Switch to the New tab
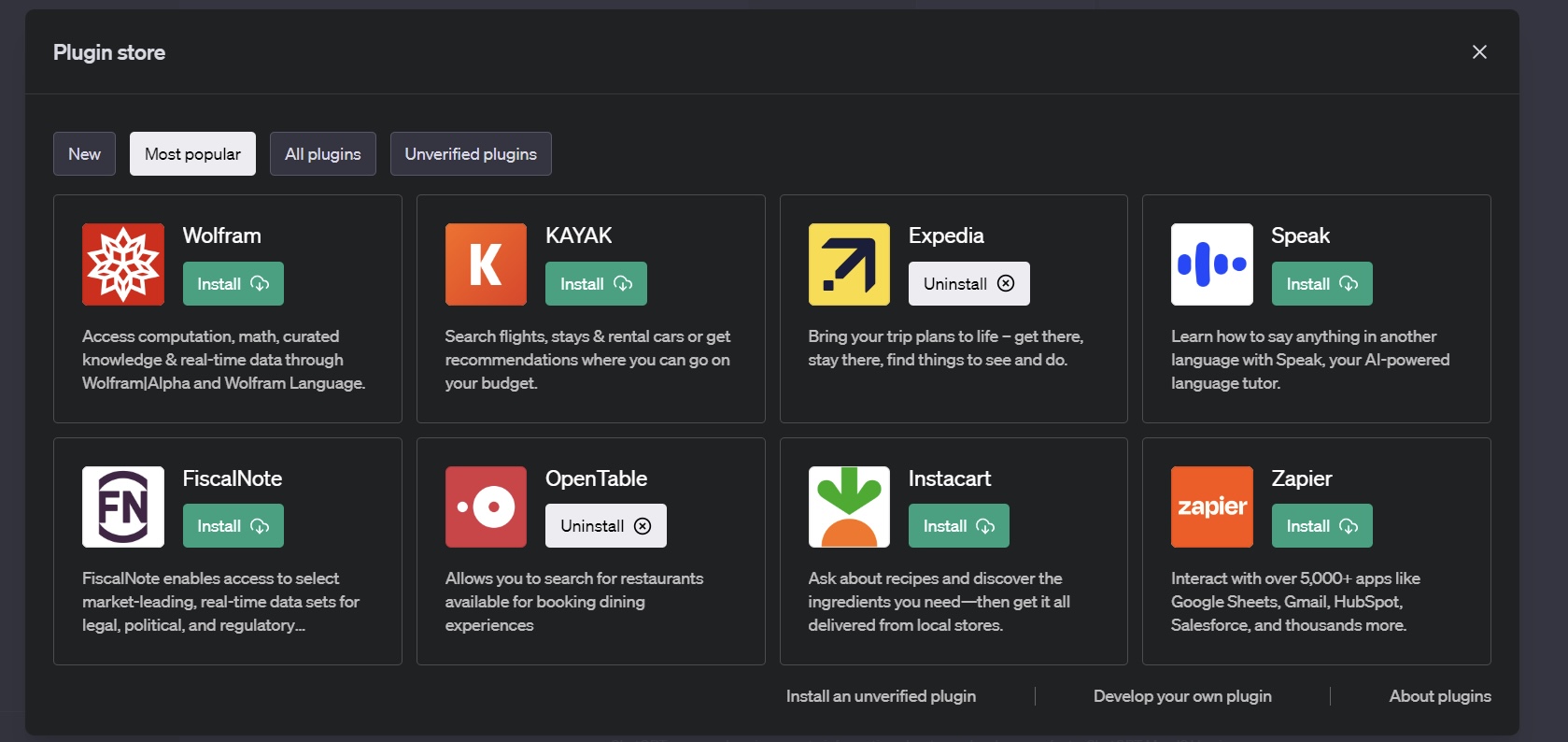Image resolution: width=1568 pixels, height=742 pixels. [x=84, y=154]
